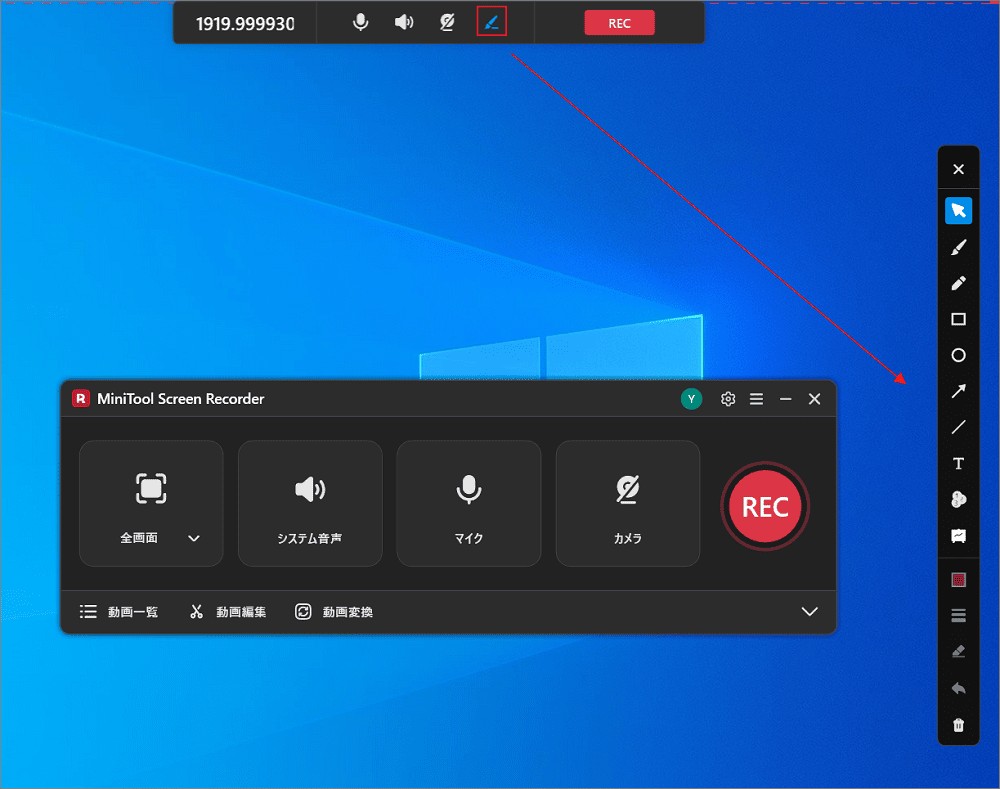Select the arrow annotation tool
The height and width of the screenshot is (789, 1000).
point(958,391)
